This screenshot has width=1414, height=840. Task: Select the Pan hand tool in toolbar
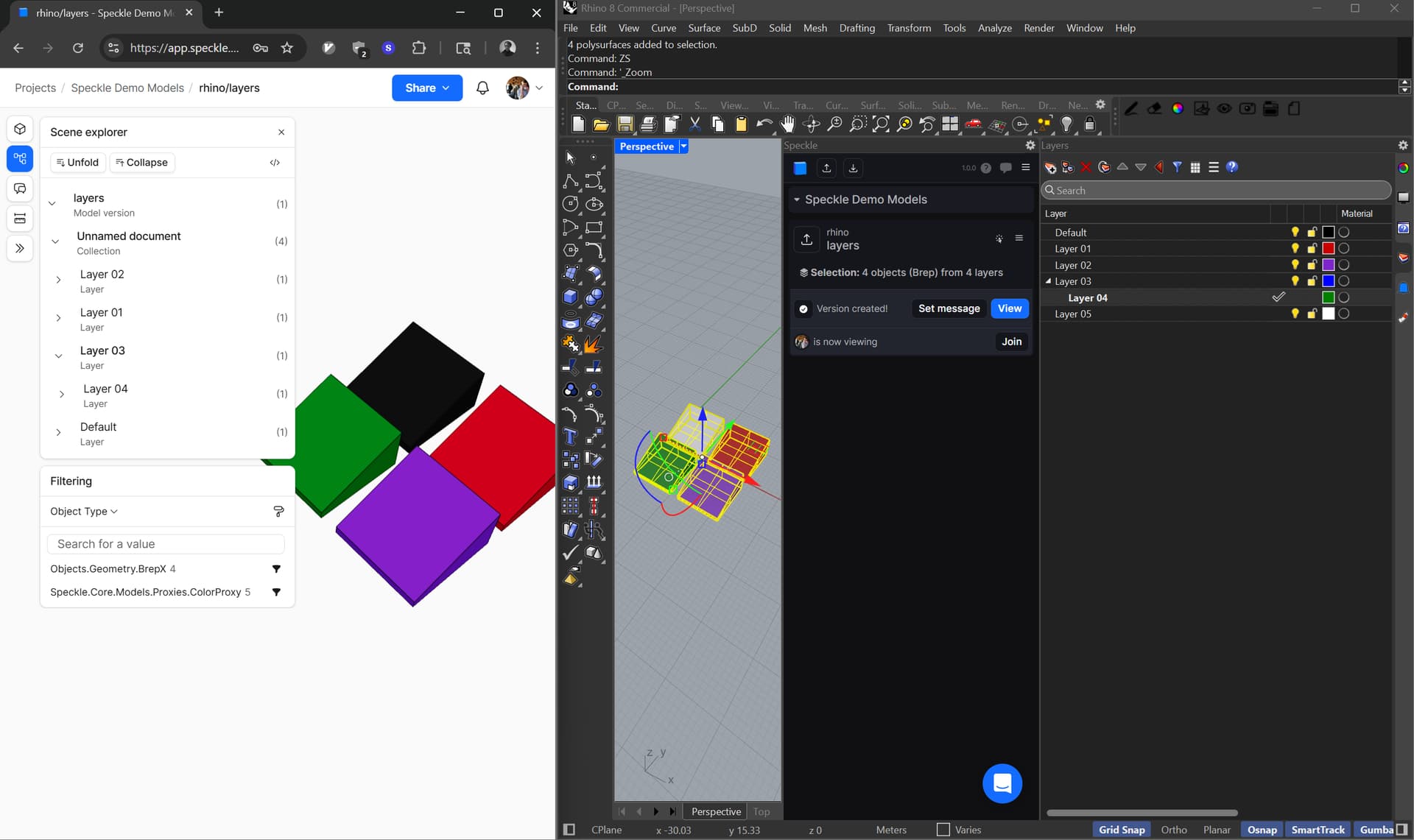pyautogui.click(x=788, y=124)
